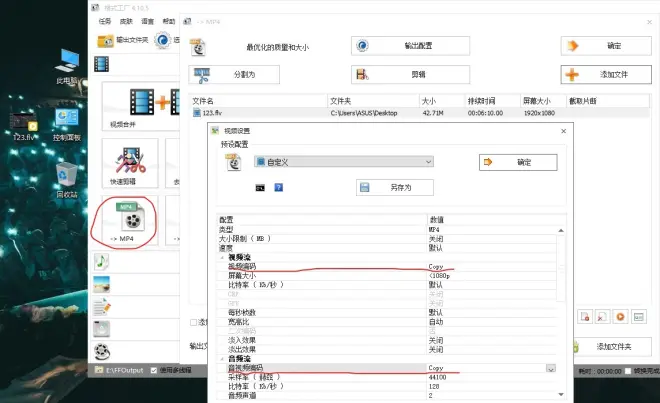This screenshot has width=660, height=403.
Task: Click the 此电脑 desktop icon
Action: (x=67, y=67)
